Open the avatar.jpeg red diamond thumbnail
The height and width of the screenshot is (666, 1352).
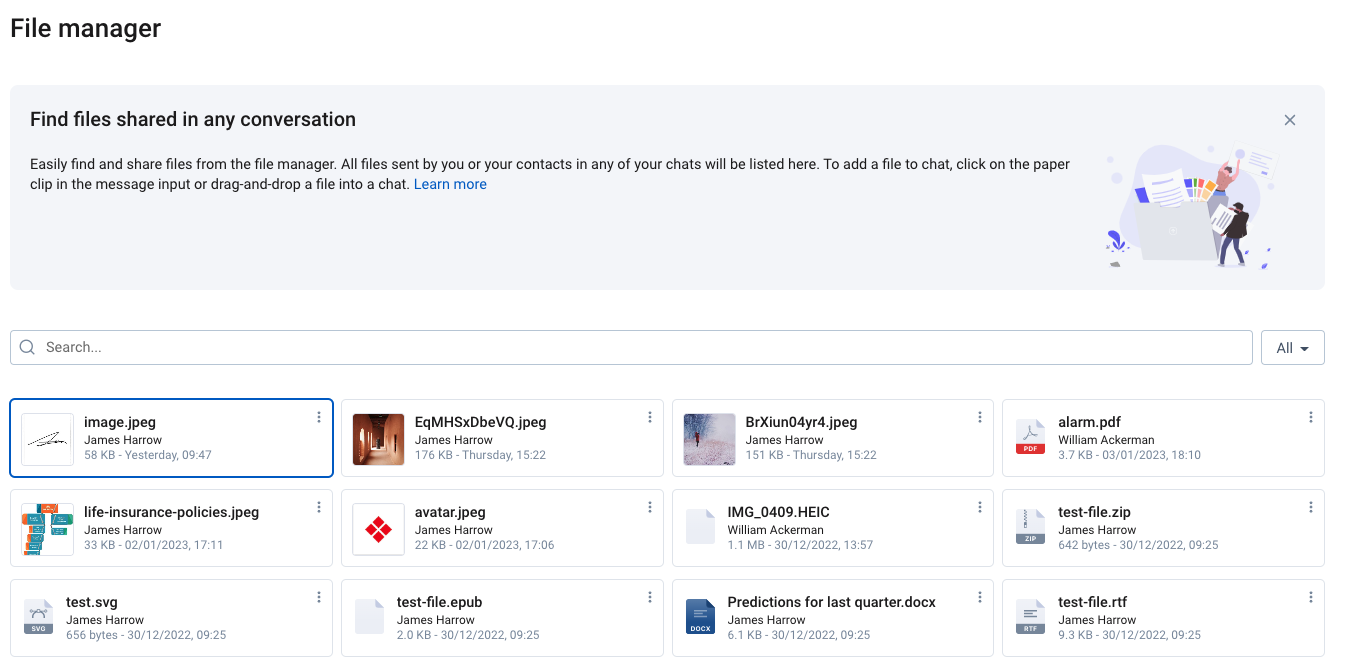pos(378,530)
